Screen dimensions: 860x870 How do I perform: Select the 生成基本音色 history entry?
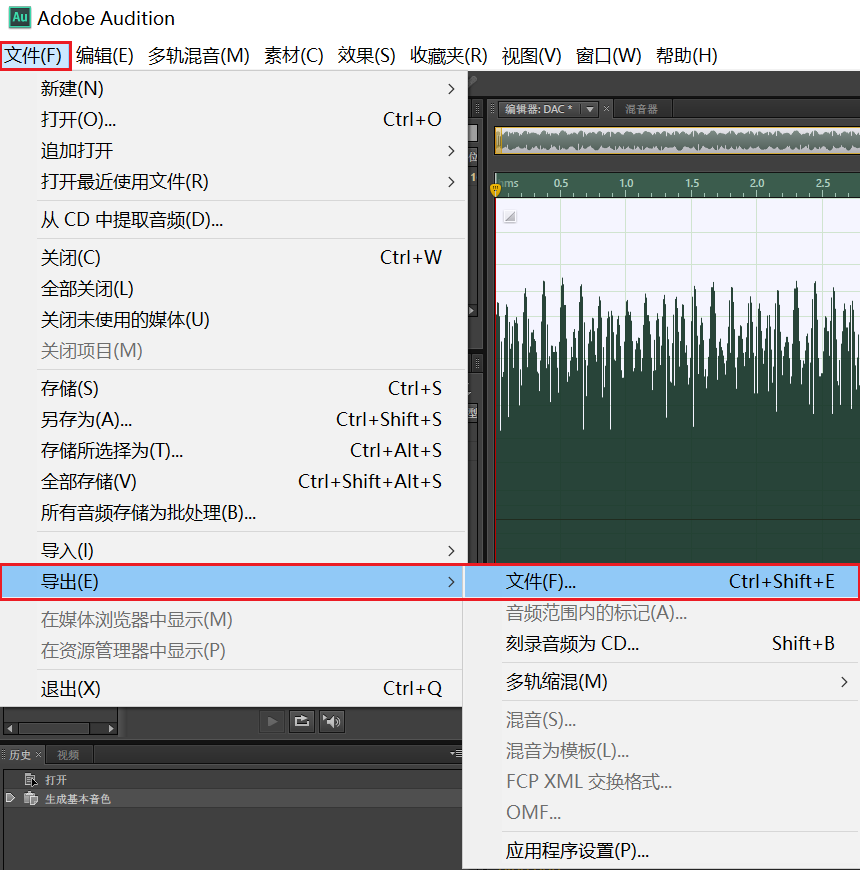(233, 799)
